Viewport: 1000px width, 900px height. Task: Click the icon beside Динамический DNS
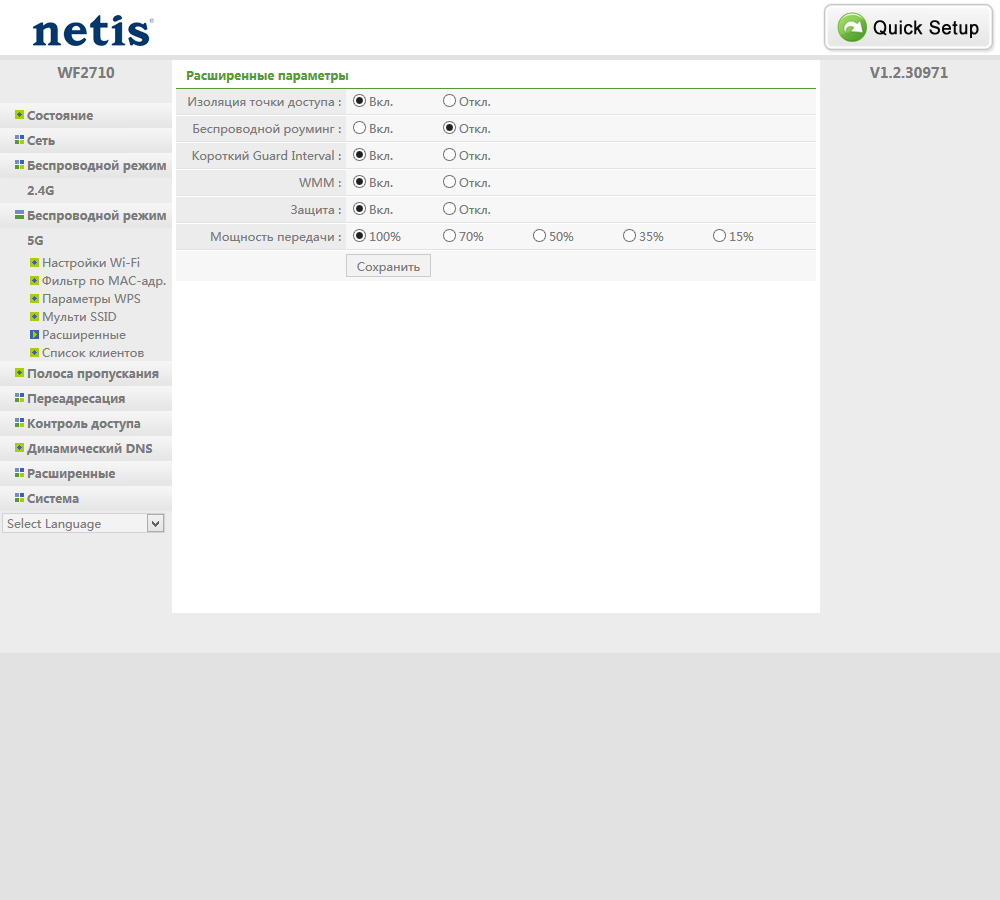(x=19, y=448)
